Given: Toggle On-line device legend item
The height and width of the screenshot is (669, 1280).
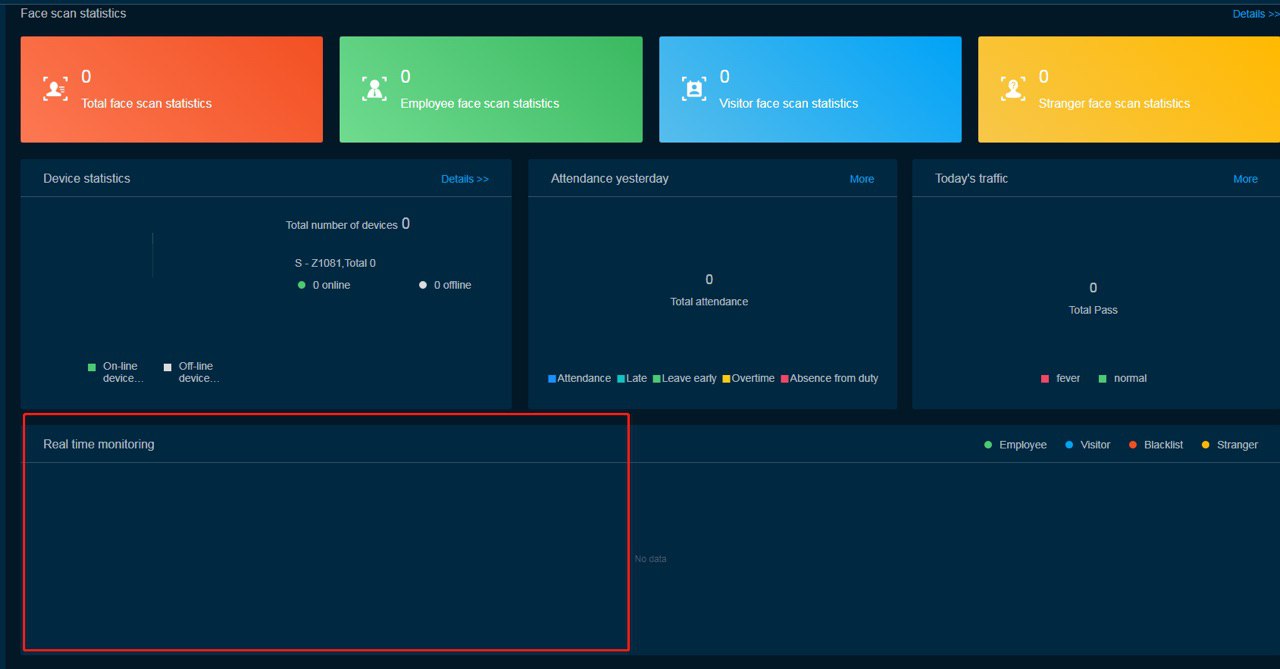Looking at the screenshot, I should click(116, 372).
